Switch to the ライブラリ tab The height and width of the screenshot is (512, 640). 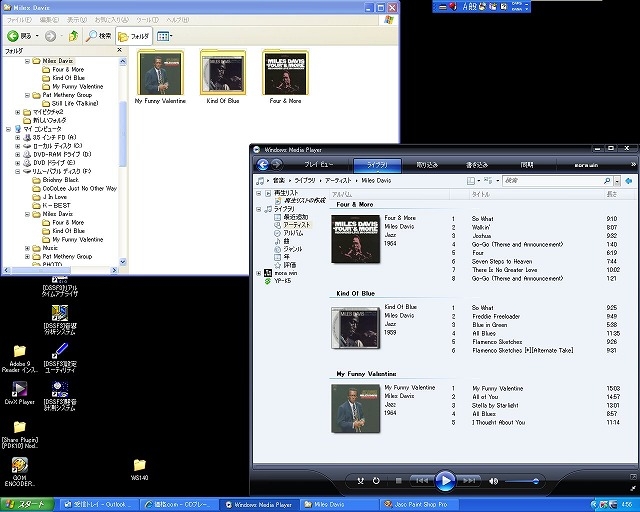377,165
